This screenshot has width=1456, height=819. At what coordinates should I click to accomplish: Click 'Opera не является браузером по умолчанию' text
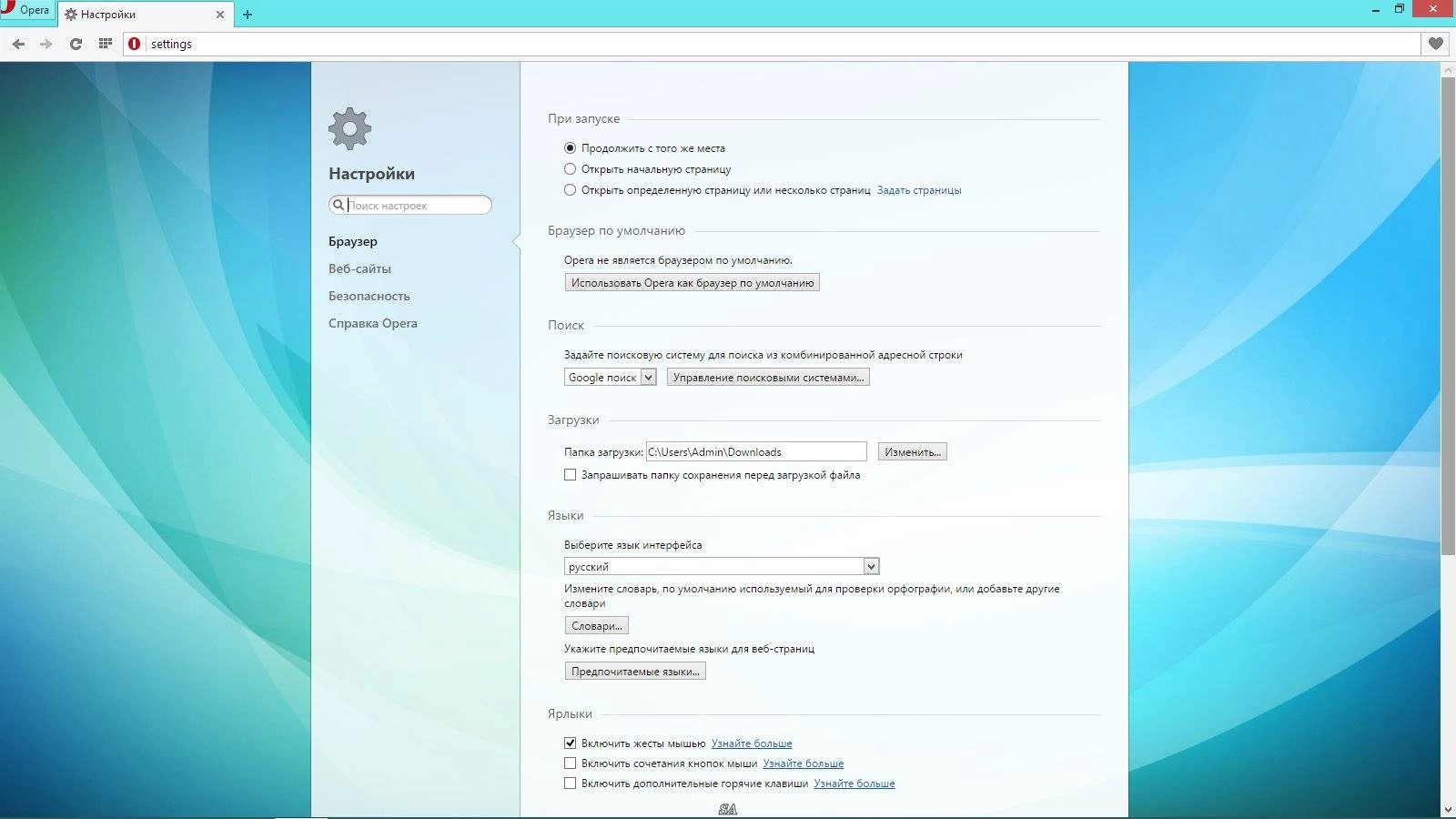(x=678, y=260)
